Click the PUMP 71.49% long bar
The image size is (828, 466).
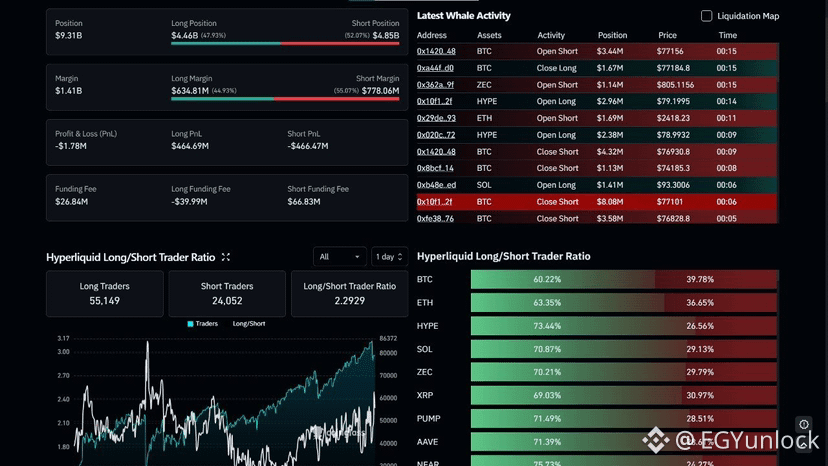(x=581, y=419)
